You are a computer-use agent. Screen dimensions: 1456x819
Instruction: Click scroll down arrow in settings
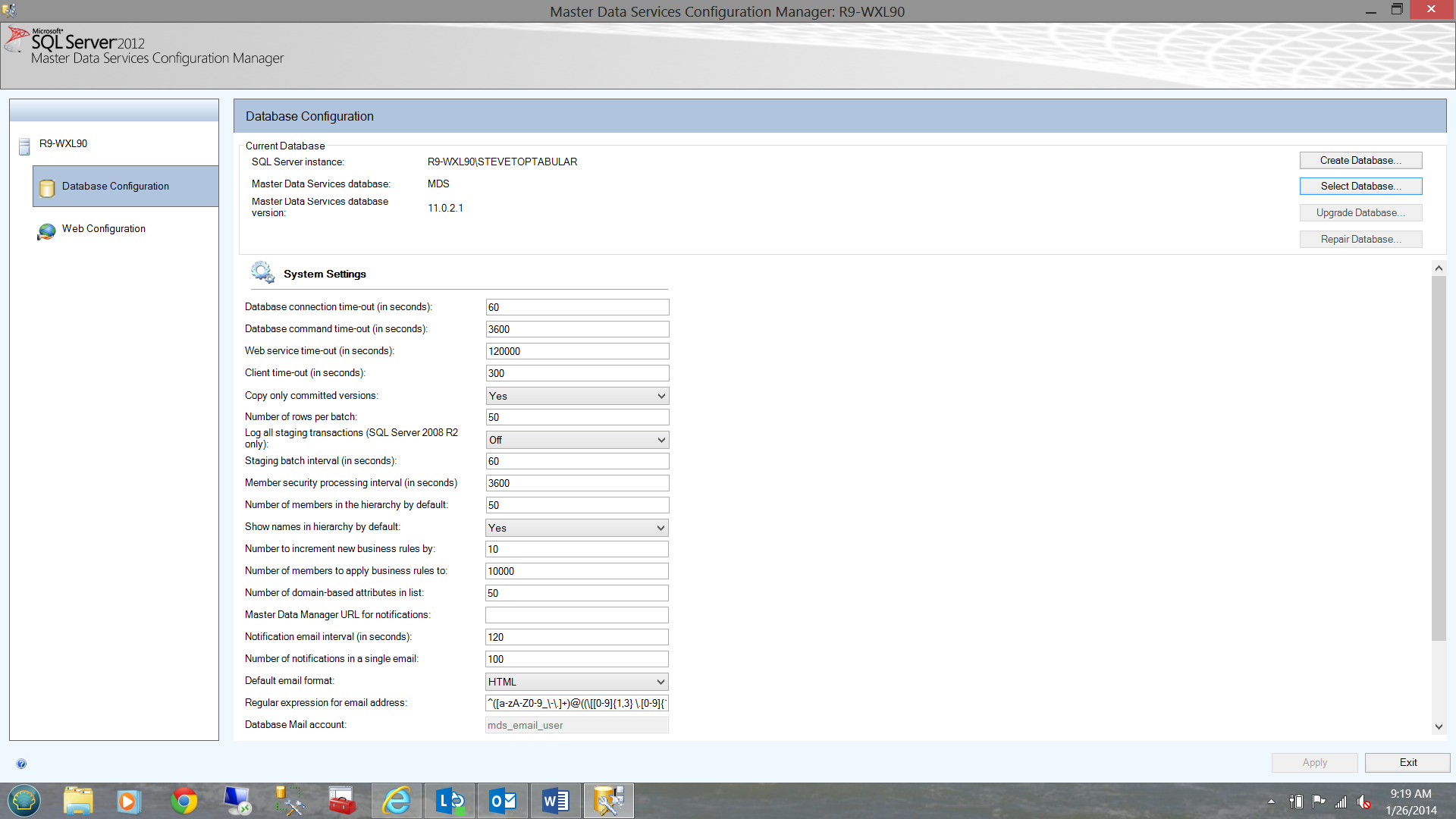tap(1439, 726)
